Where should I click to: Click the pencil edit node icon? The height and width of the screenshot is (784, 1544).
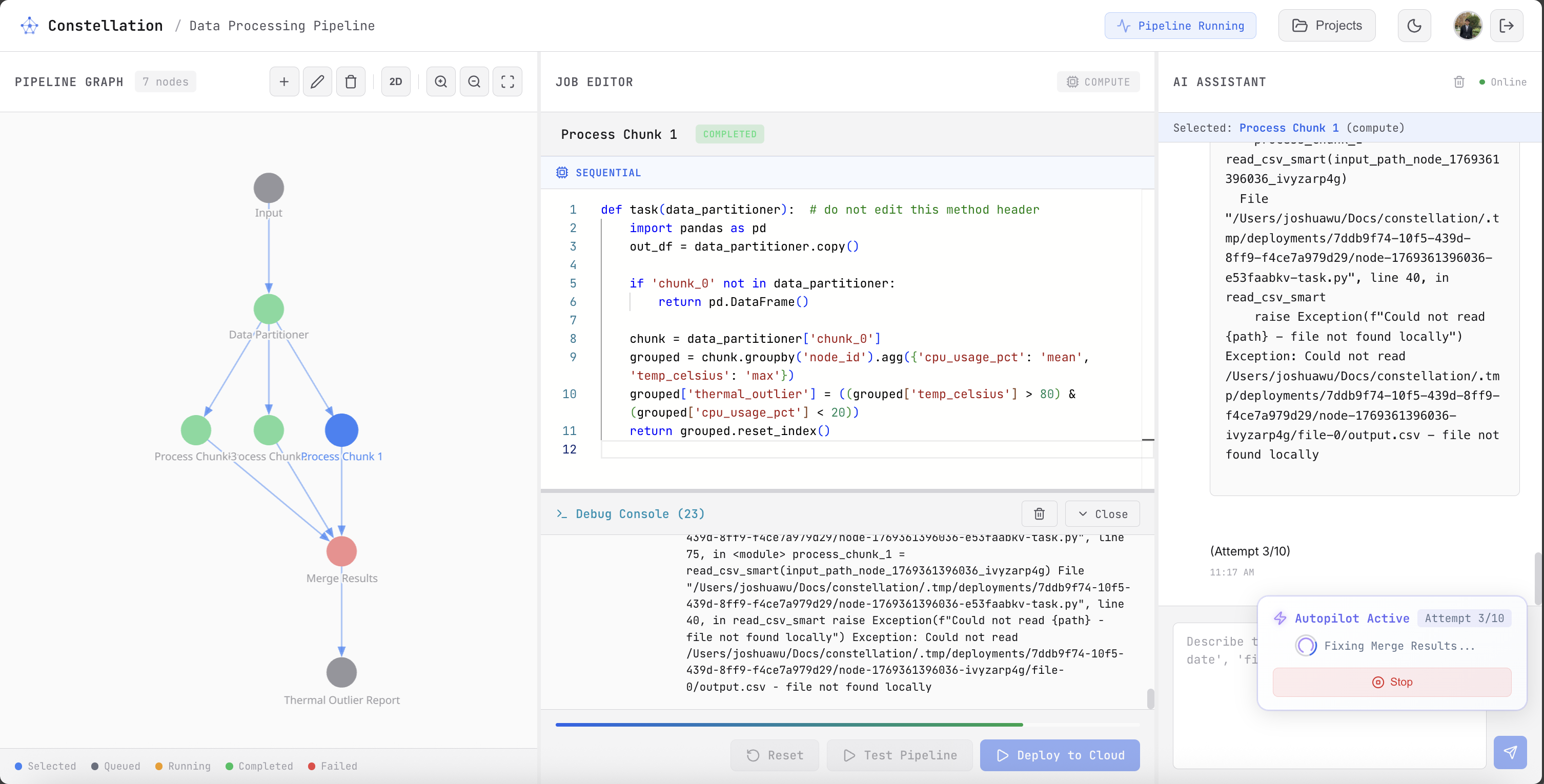point(317,81)
